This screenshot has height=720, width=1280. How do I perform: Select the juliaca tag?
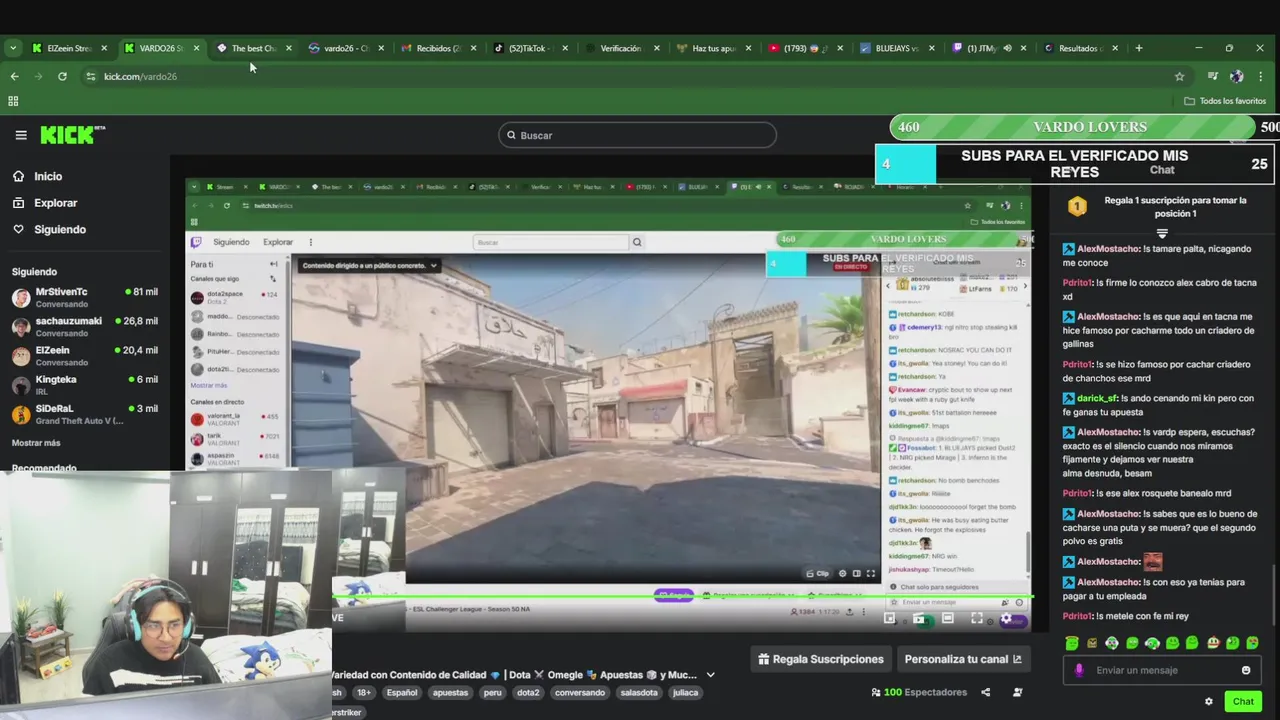[x=685, y=692]
